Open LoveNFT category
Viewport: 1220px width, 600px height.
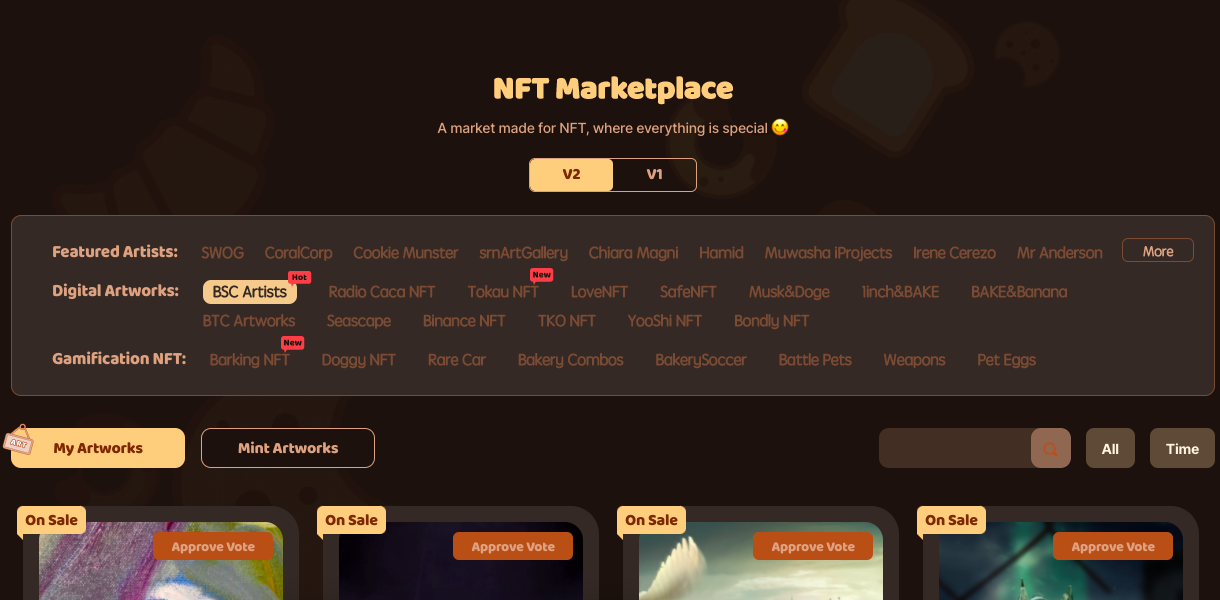pyautogui.click(x=599, y=292)
